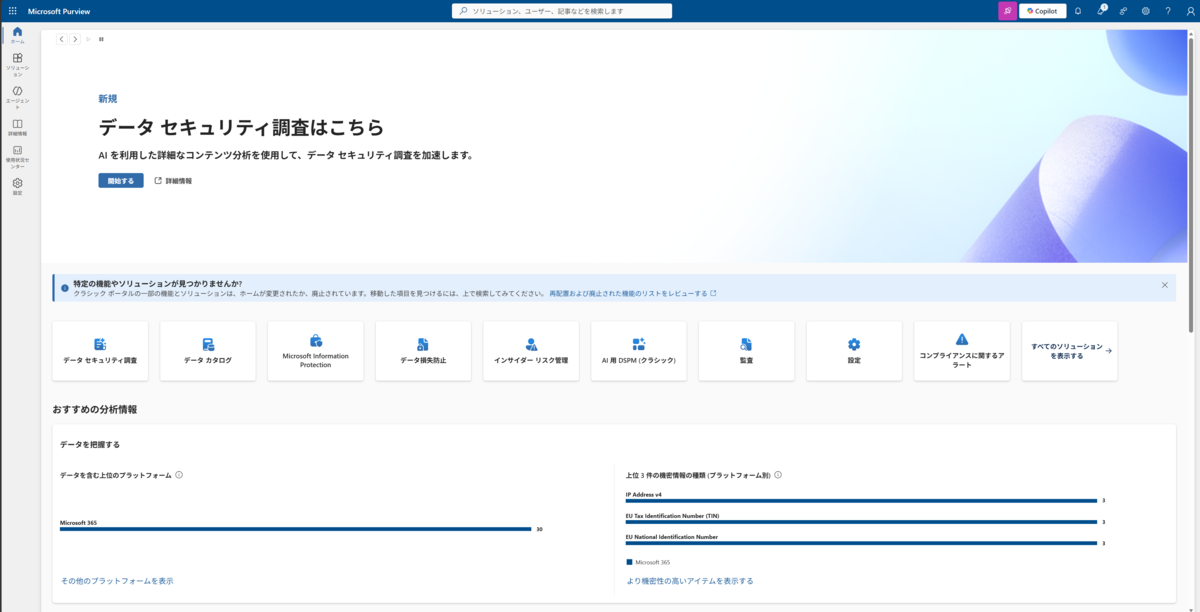This screenshot has width=1200, height=612.
Task: Open the Copilot button in header
Action: (x=1042, y=11)
